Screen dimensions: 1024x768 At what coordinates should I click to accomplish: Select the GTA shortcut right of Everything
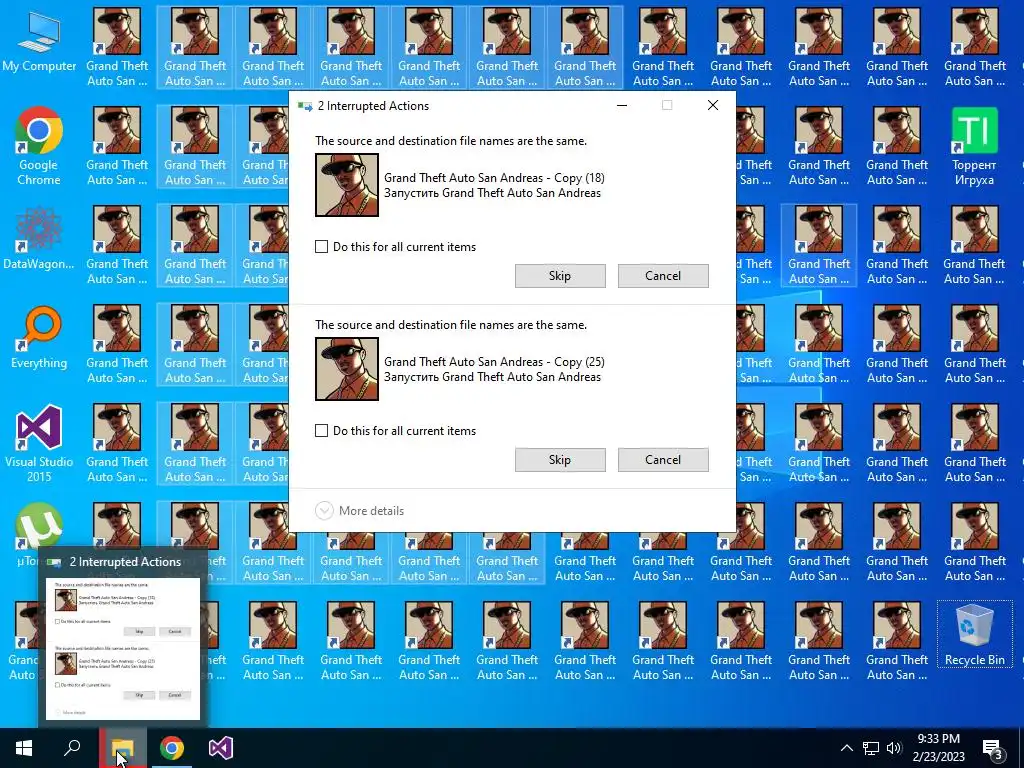(x=117, y=345)
